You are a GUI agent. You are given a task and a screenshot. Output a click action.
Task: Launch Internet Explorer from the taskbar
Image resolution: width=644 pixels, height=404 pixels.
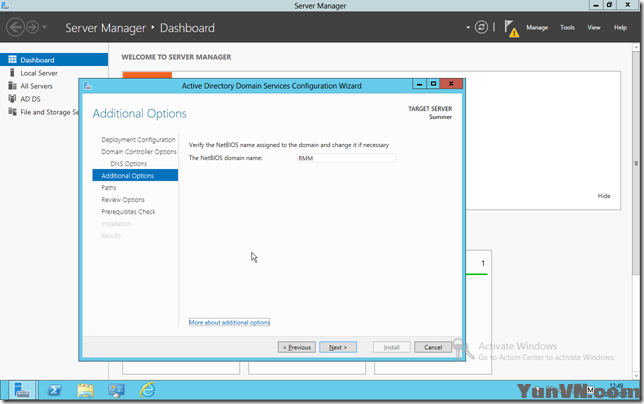tap(147, 390)
